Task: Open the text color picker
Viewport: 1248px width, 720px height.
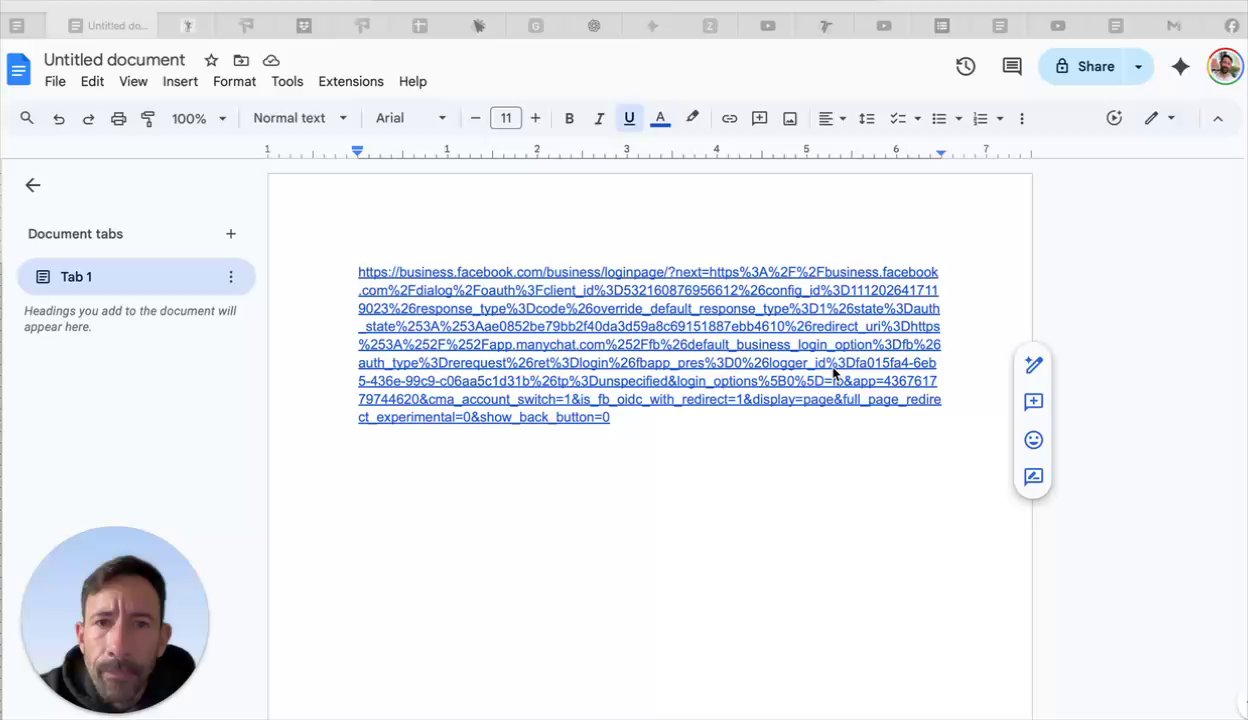Action: tap(660, 118)
